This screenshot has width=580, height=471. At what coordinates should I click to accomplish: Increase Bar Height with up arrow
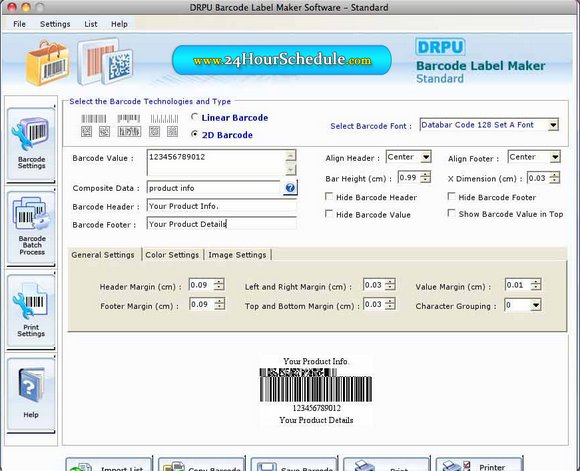tap(426, 174)
